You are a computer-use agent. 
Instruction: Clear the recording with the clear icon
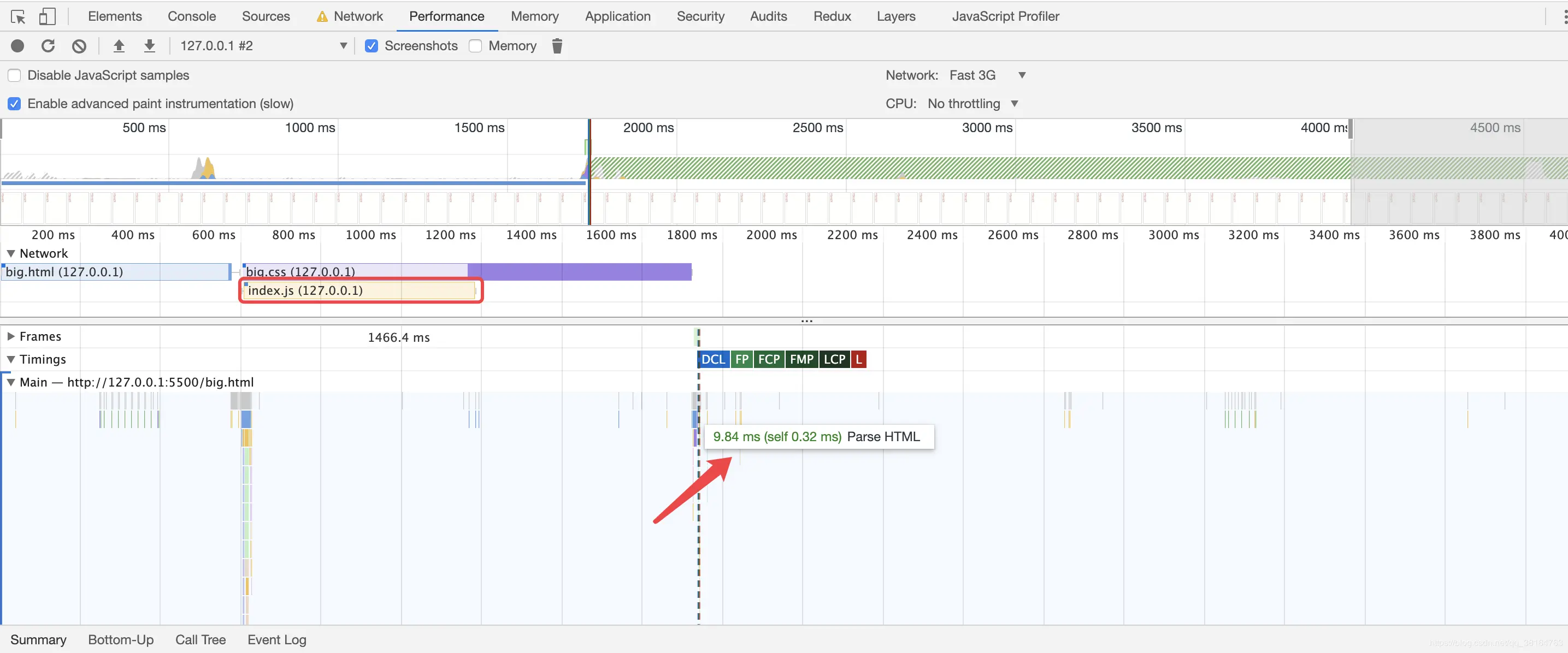[79, 46]
